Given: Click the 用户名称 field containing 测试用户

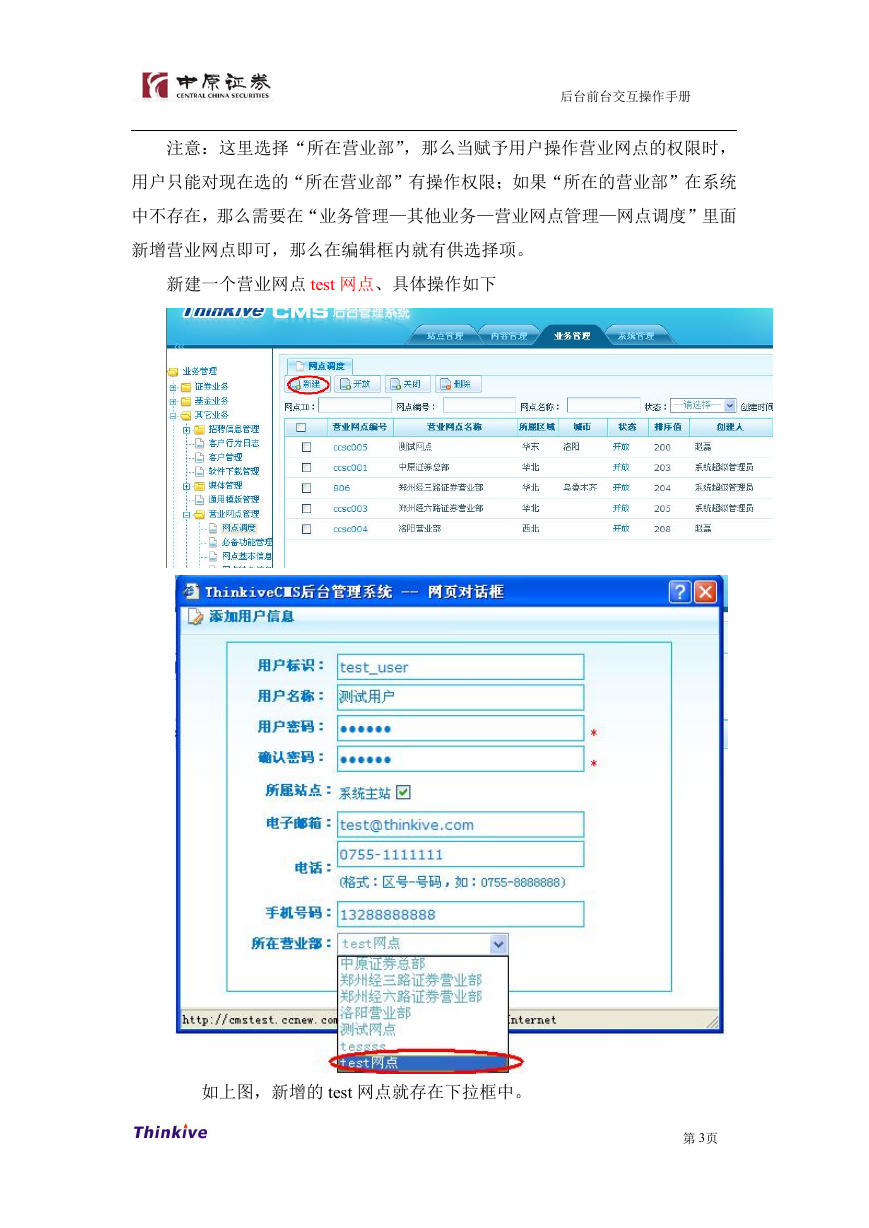Looking at the screenshot, I should point(460,697).
